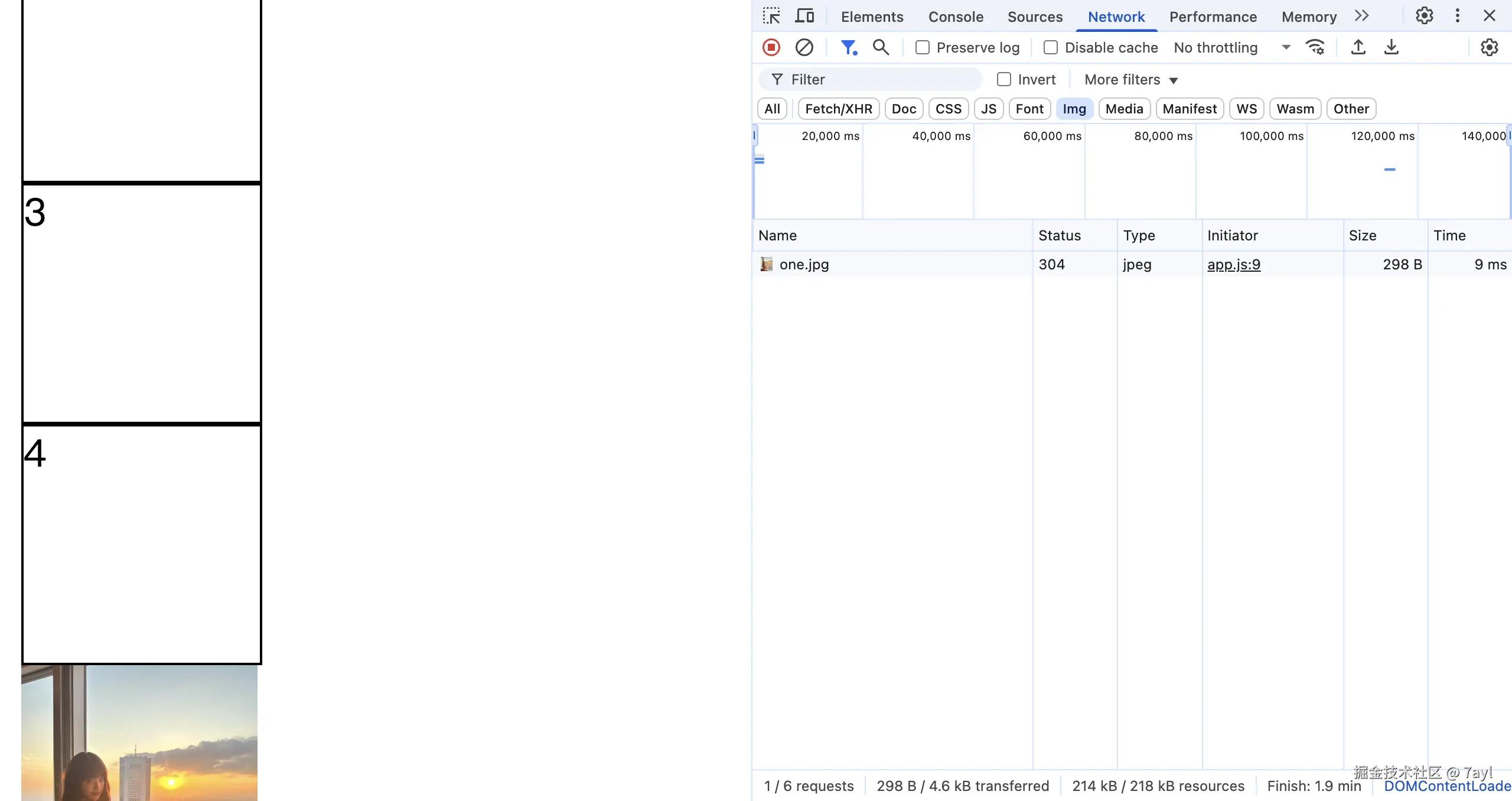Open network search magnifier

click(881, 47)
